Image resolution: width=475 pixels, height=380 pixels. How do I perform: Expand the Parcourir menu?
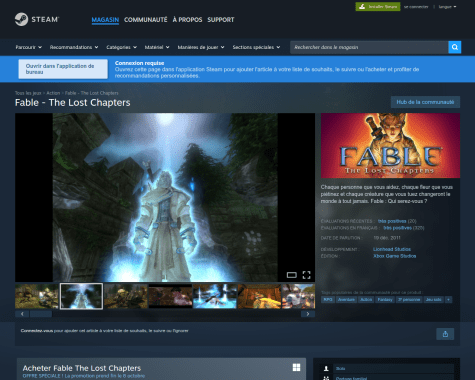pyautogui.click(x=29, y=47)
